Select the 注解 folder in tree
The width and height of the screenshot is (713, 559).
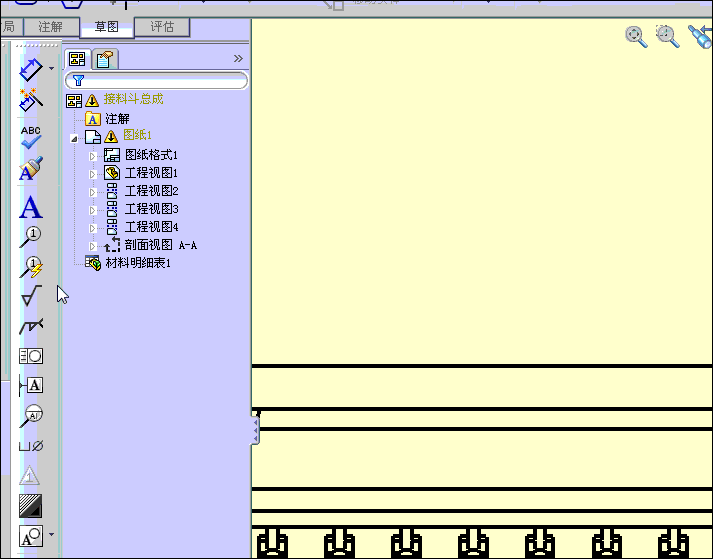(x=117, y=119)
